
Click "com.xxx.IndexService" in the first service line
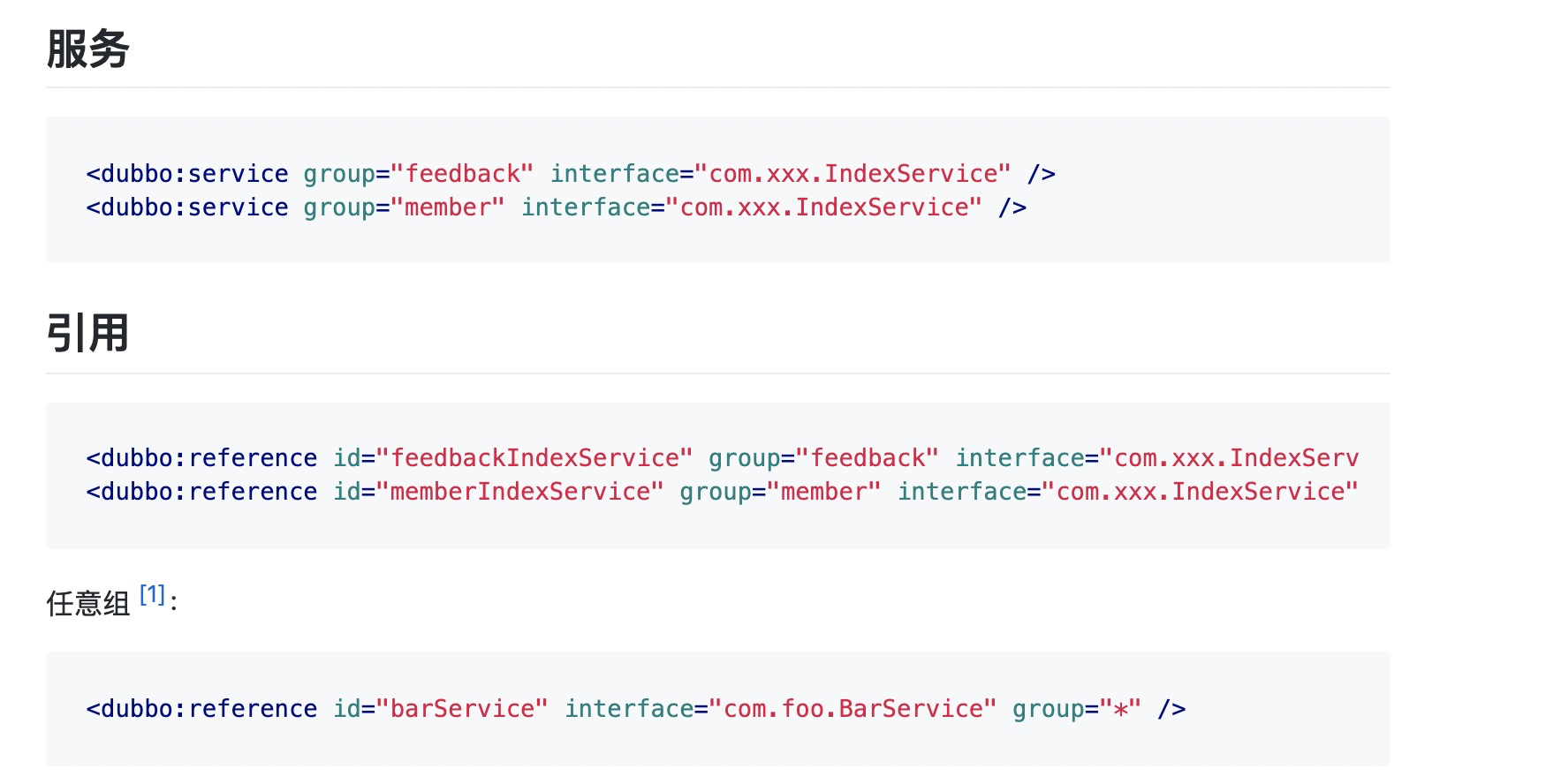coord(853,174)
